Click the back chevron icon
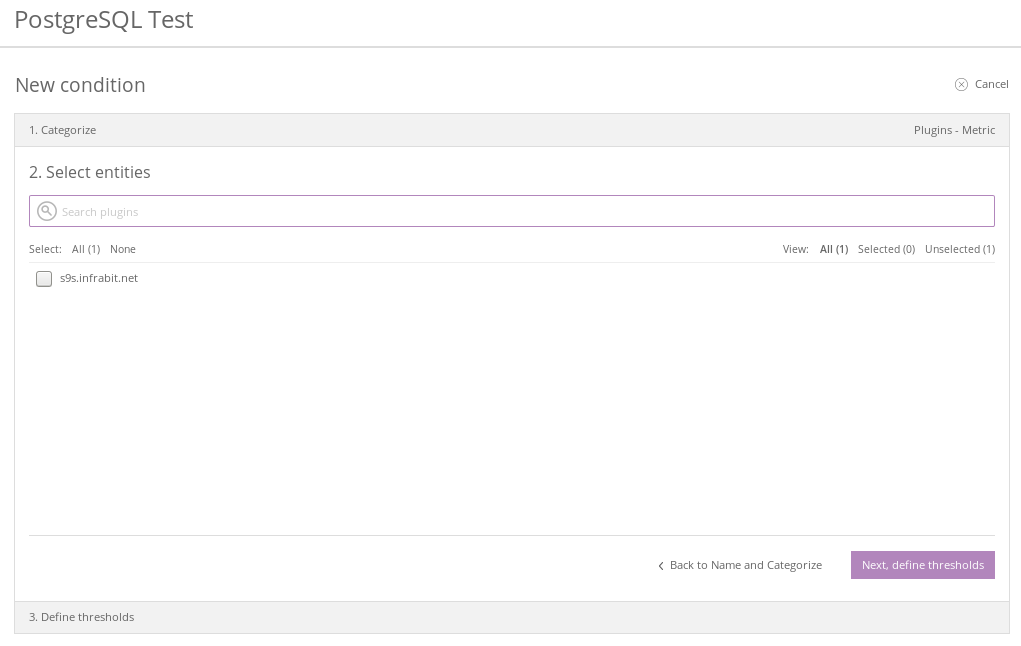 pos(661,566)
